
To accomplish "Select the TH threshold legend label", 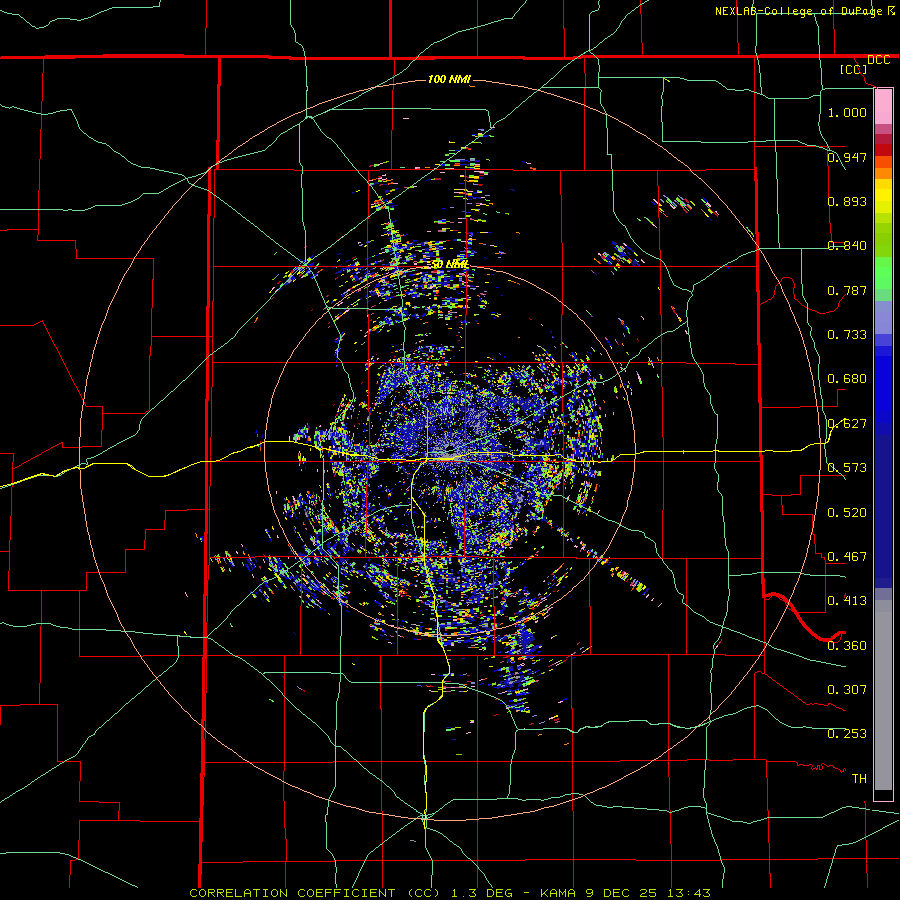I will point(859,779).
